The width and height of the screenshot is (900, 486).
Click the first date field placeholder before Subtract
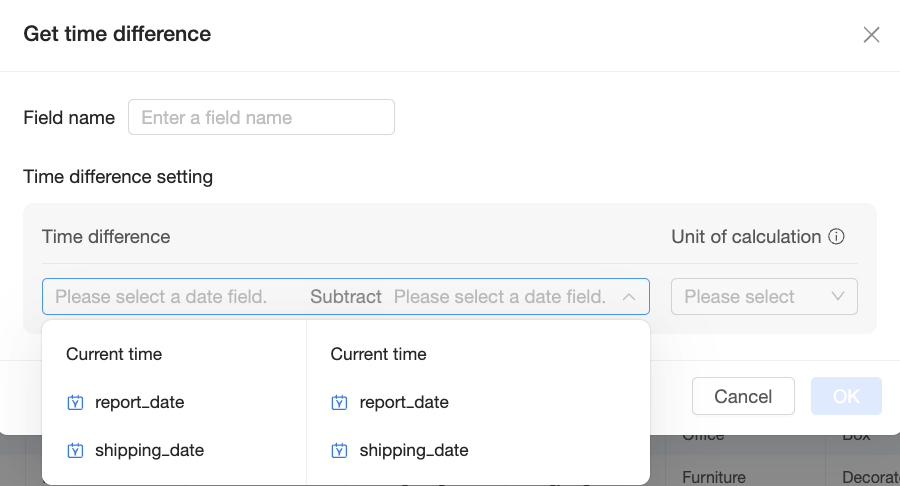(x=161, y=297)
